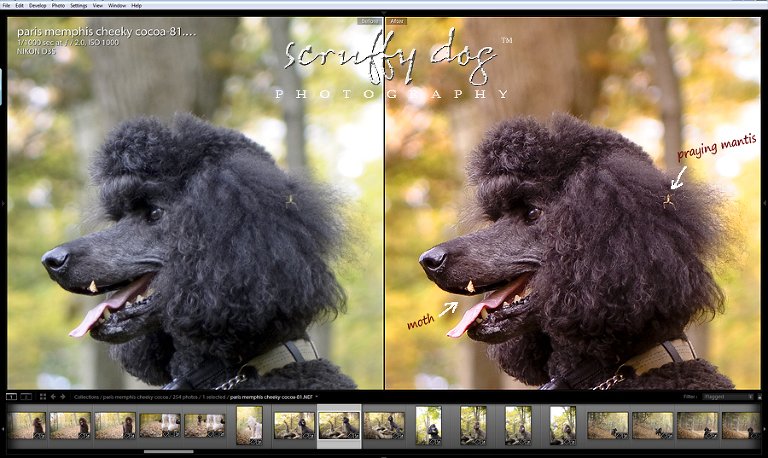This screenshot has width=768, height=458.
Task: Click the praying mantis spot marker
Action: point(668,200)
